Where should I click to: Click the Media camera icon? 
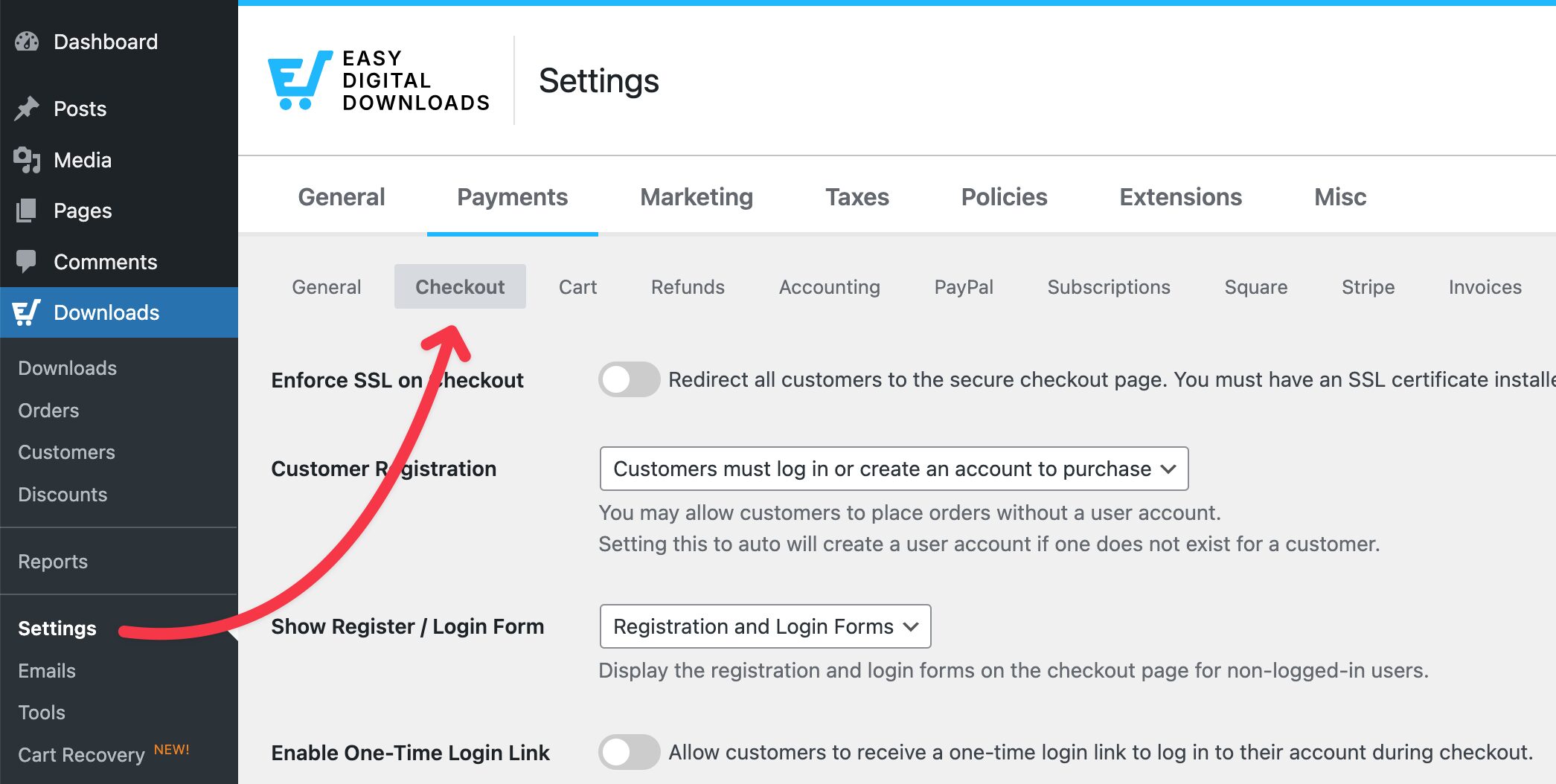pos(27,160)
